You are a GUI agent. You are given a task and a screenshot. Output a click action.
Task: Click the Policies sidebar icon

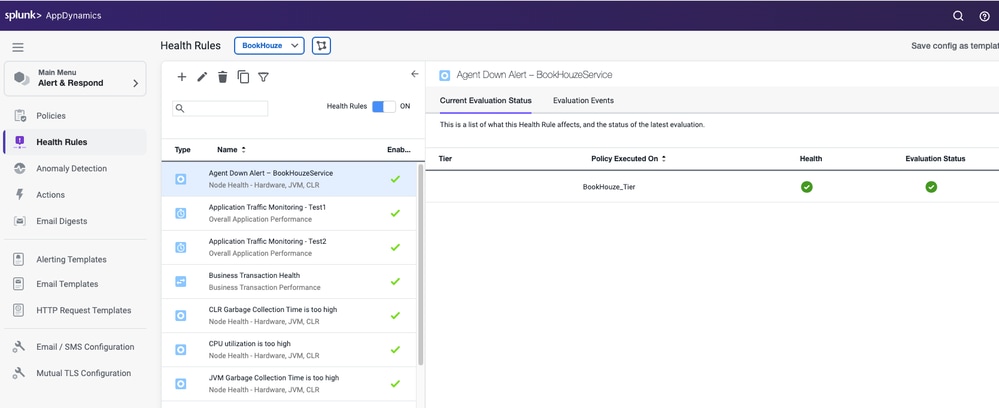coord(20,115)
